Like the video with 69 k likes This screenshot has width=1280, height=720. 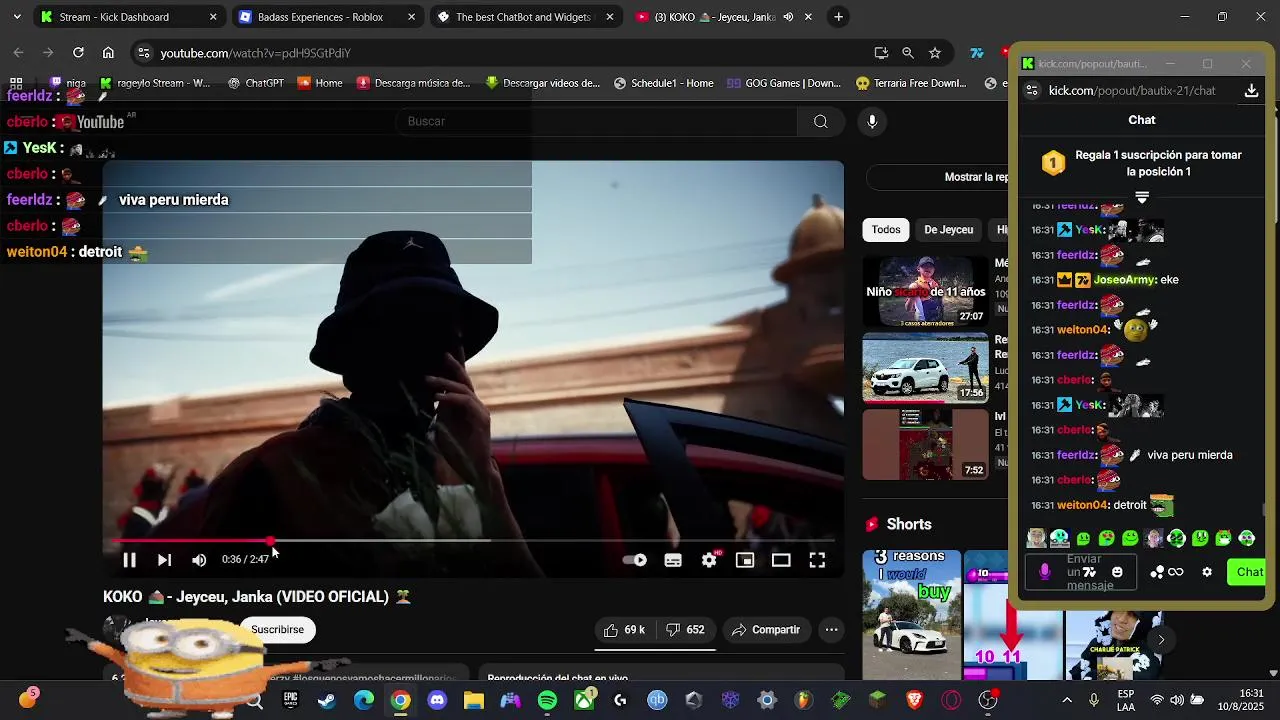click(x=624, y=630)
